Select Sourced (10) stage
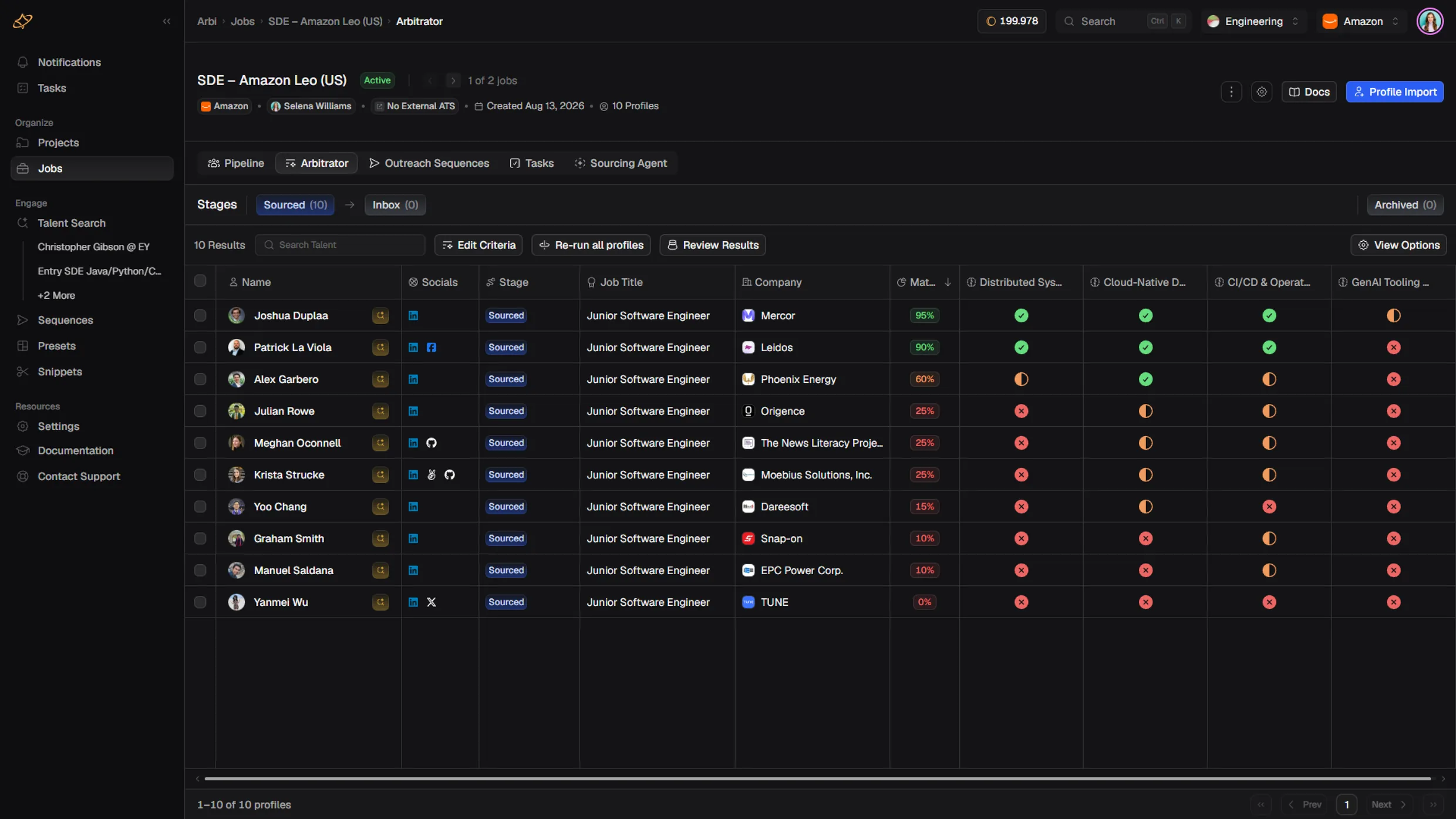Screen dimensions: 1456x819 tap(295, 205)
